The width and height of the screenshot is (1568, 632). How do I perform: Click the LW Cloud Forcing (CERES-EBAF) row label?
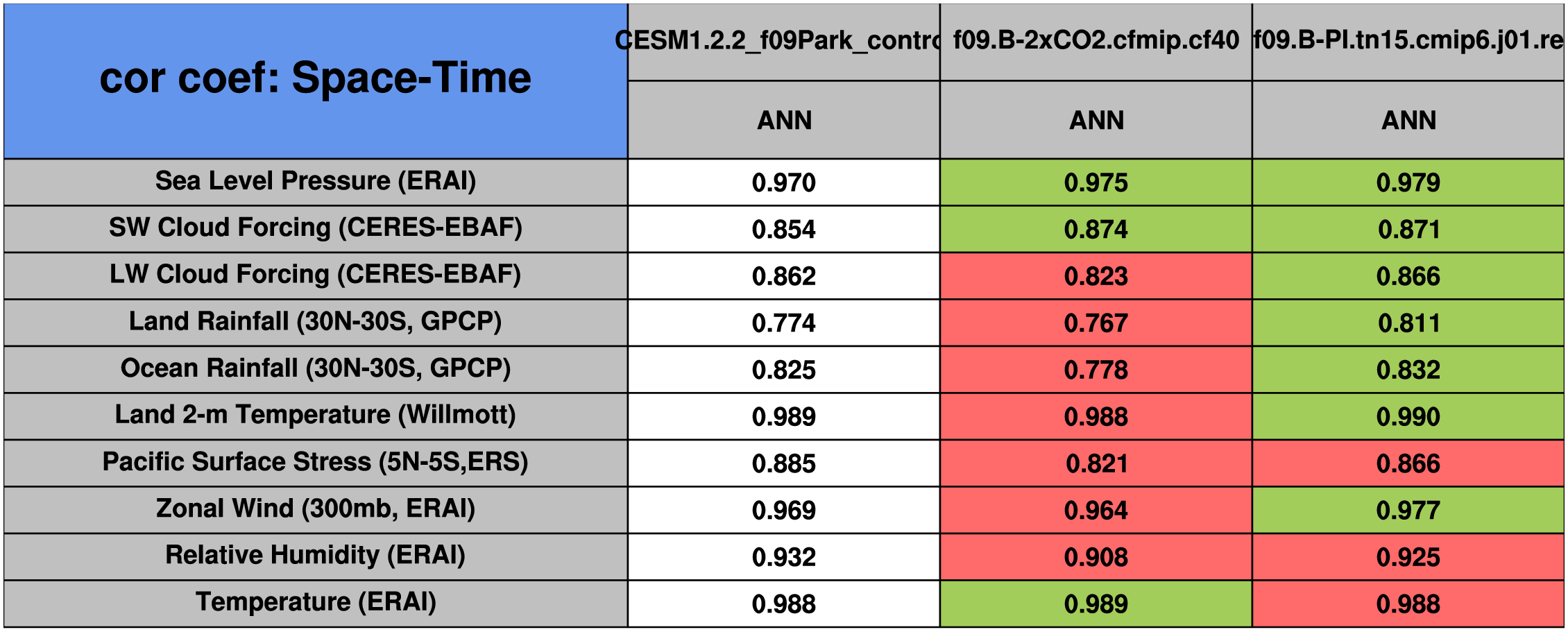[316, 275]
